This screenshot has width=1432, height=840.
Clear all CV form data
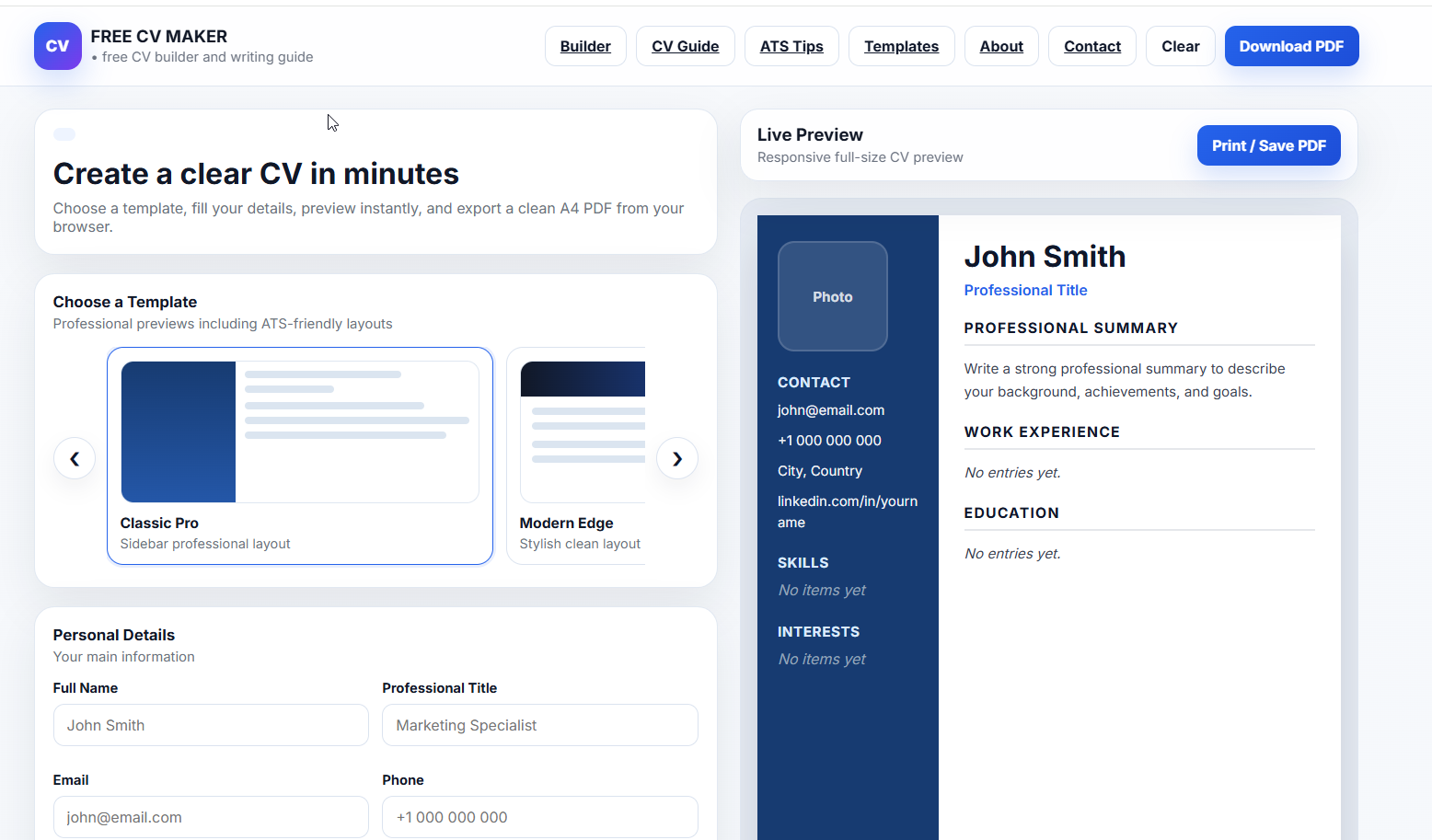point(1181,46)
